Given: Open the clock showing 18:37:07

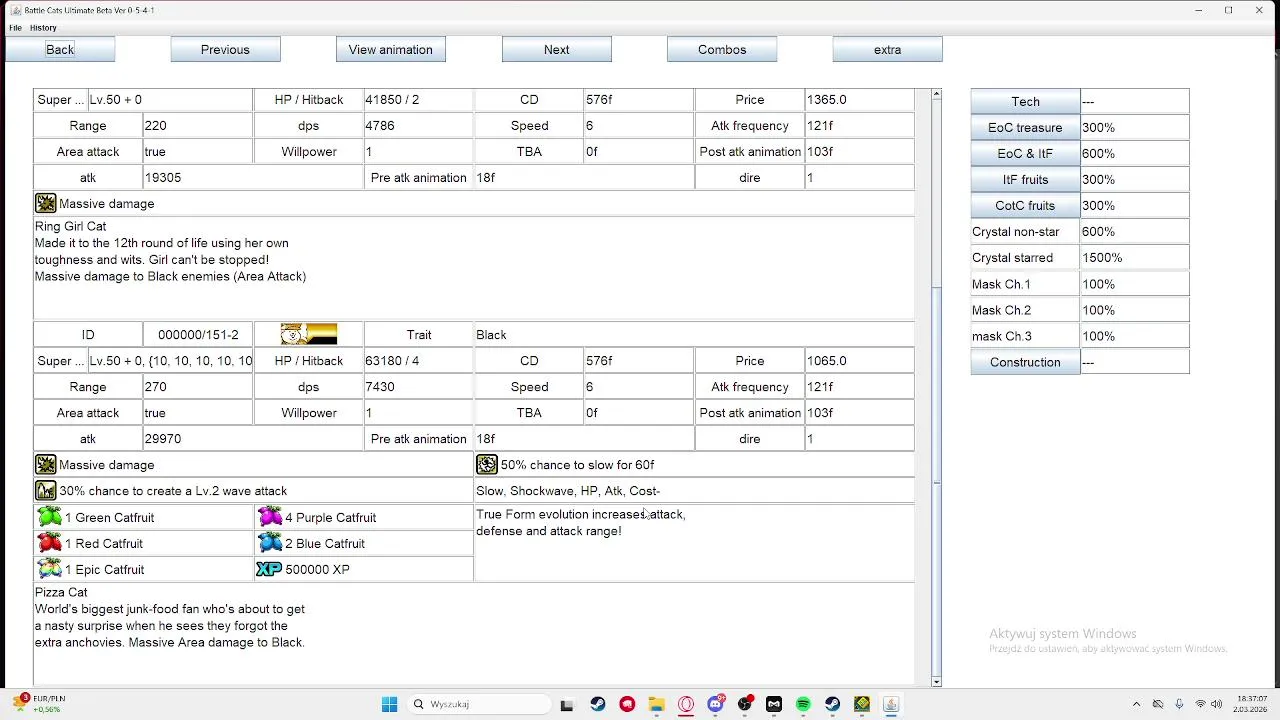Looking at the screenshot, I should coord(1252,704).
